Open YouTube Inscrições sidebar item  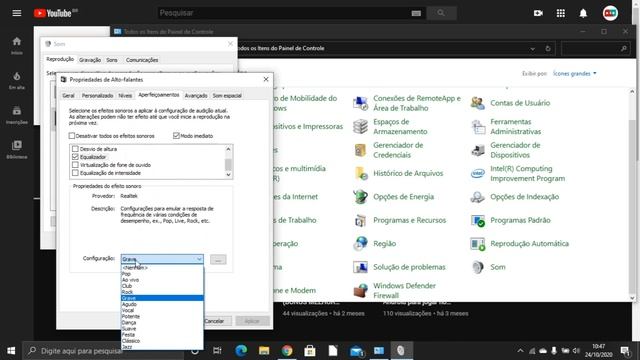(x=17, y=115)
